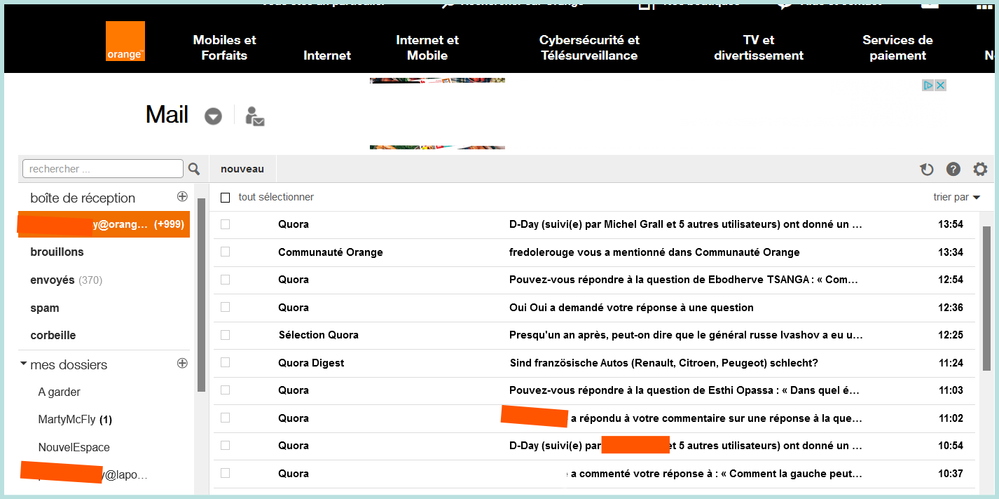
Task: Open the 'brouillons' folder
Action: point(57,252)
